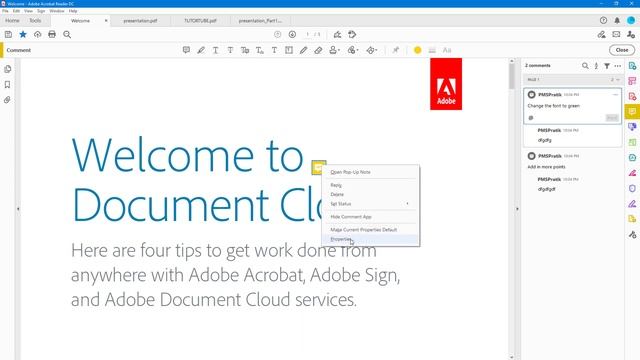Switch to the Tools tab
640x360 pixels.
pos(35,20)
